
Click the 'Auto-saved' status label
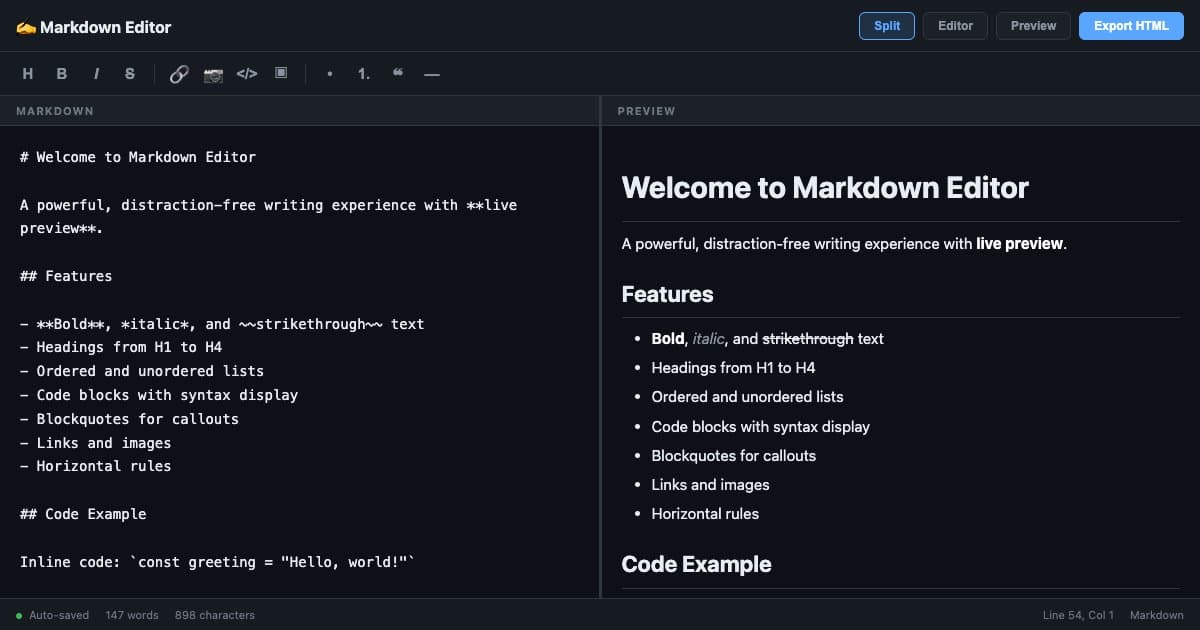pyautogui.click(x=59, y=615)
